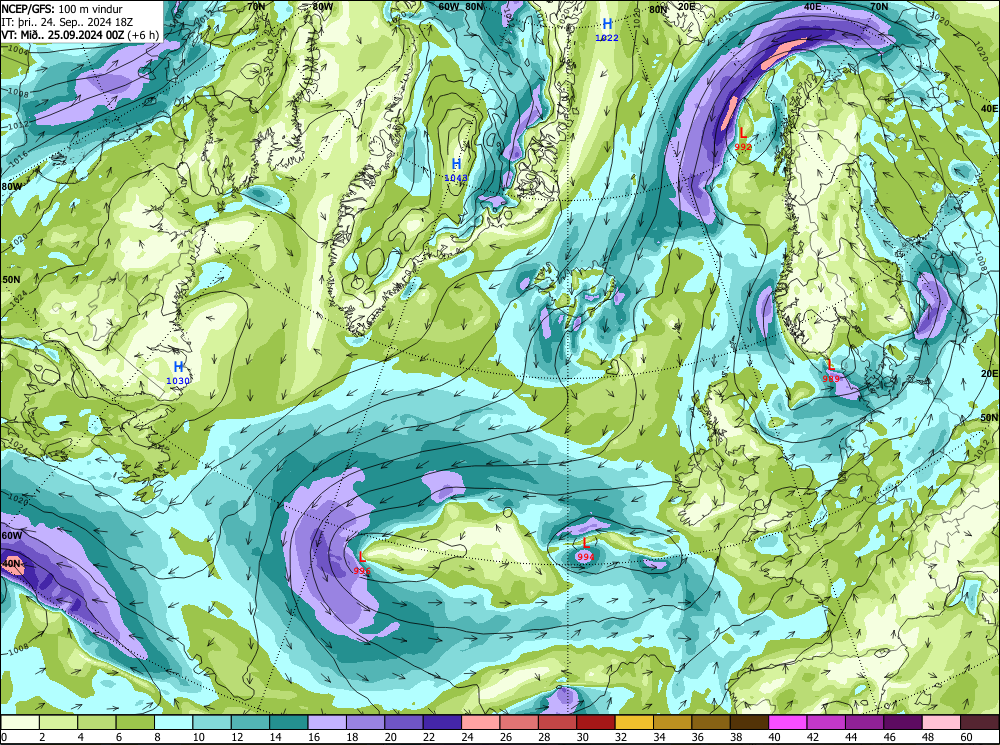Pick the indigo 22–24 legend swatch
This screenshot has height=745, width=1000.
point(442,722)
